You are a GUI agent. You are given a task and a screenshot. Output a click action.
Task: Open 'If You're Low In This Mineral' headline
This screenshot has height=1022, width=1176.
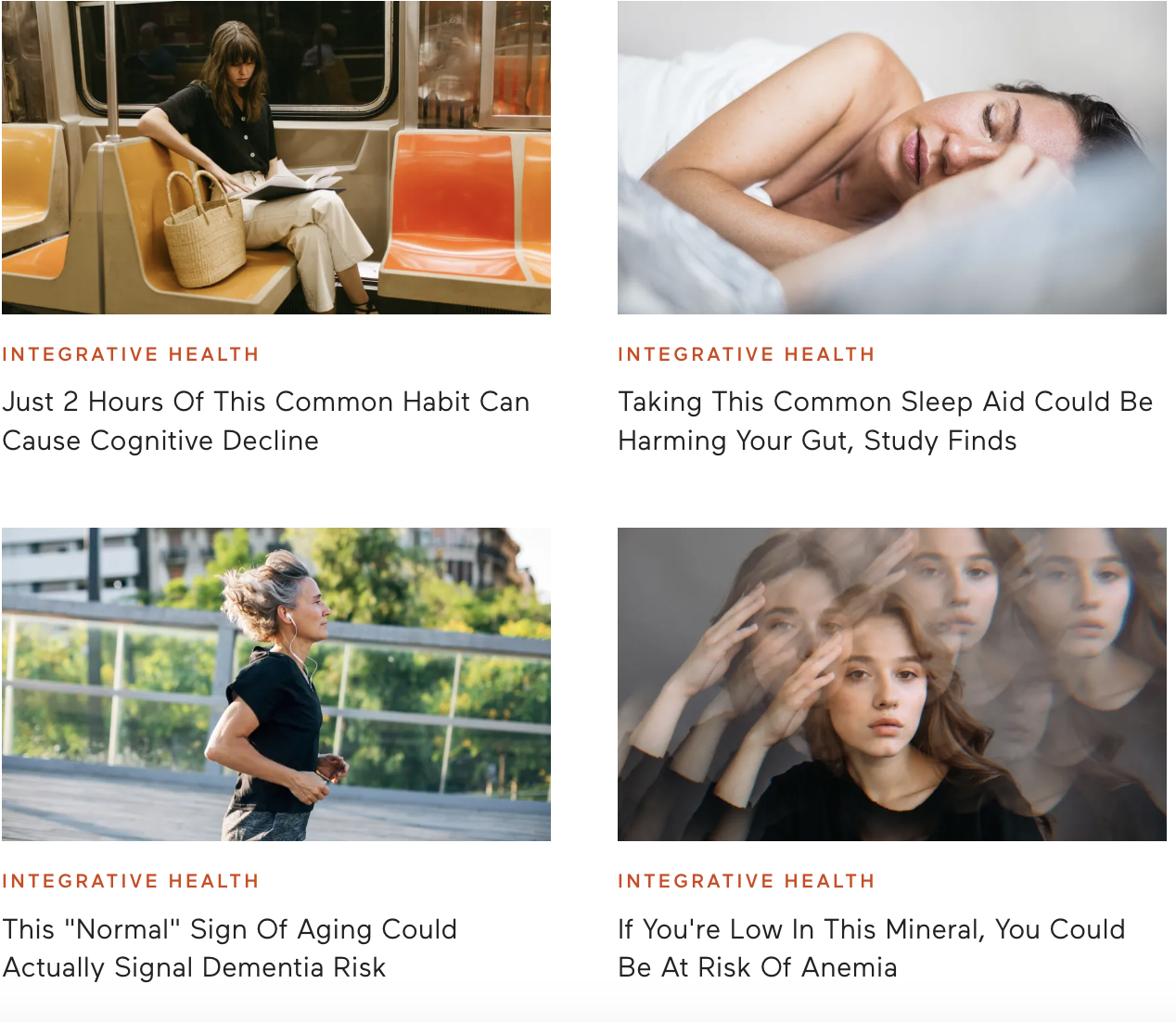(x=872, y=948)
